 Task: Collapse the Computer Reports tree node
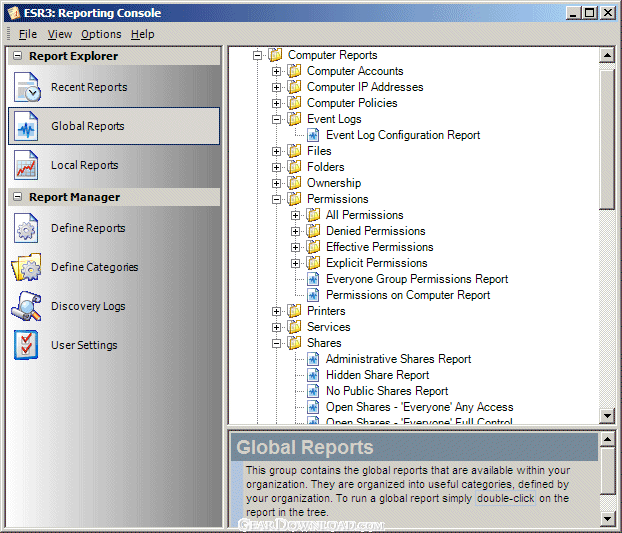click(x=257, y=55)
